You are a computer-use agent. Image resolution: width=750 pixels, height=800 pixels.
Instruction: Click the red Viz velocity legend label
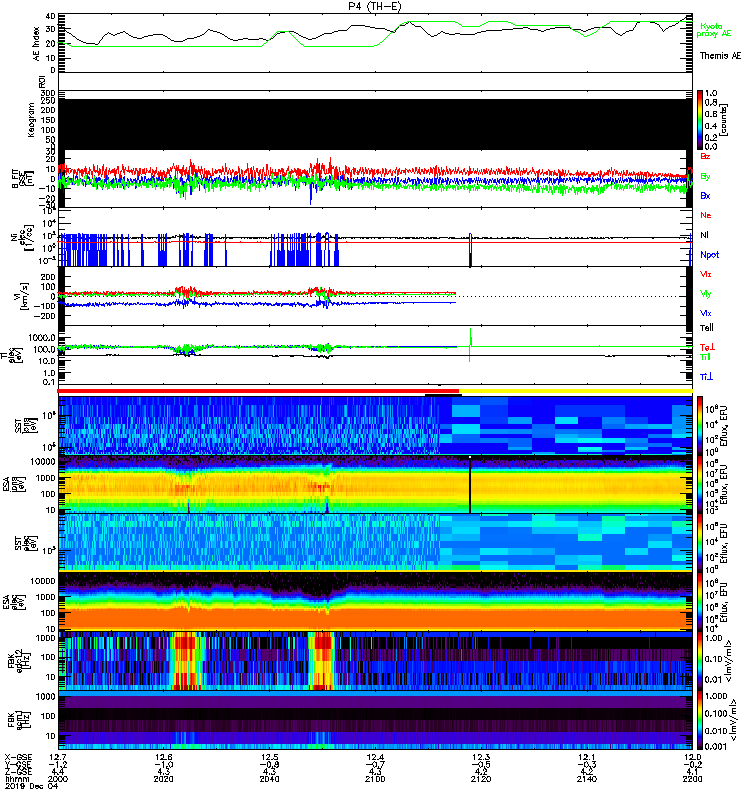pos(706,274)
